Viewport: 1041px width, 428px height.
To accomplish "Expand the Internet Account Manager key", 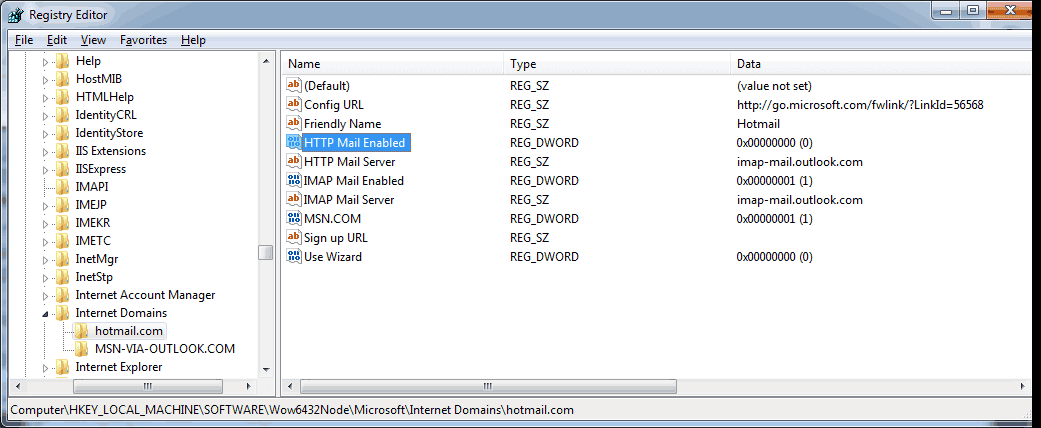I will [x=46, y=295].
